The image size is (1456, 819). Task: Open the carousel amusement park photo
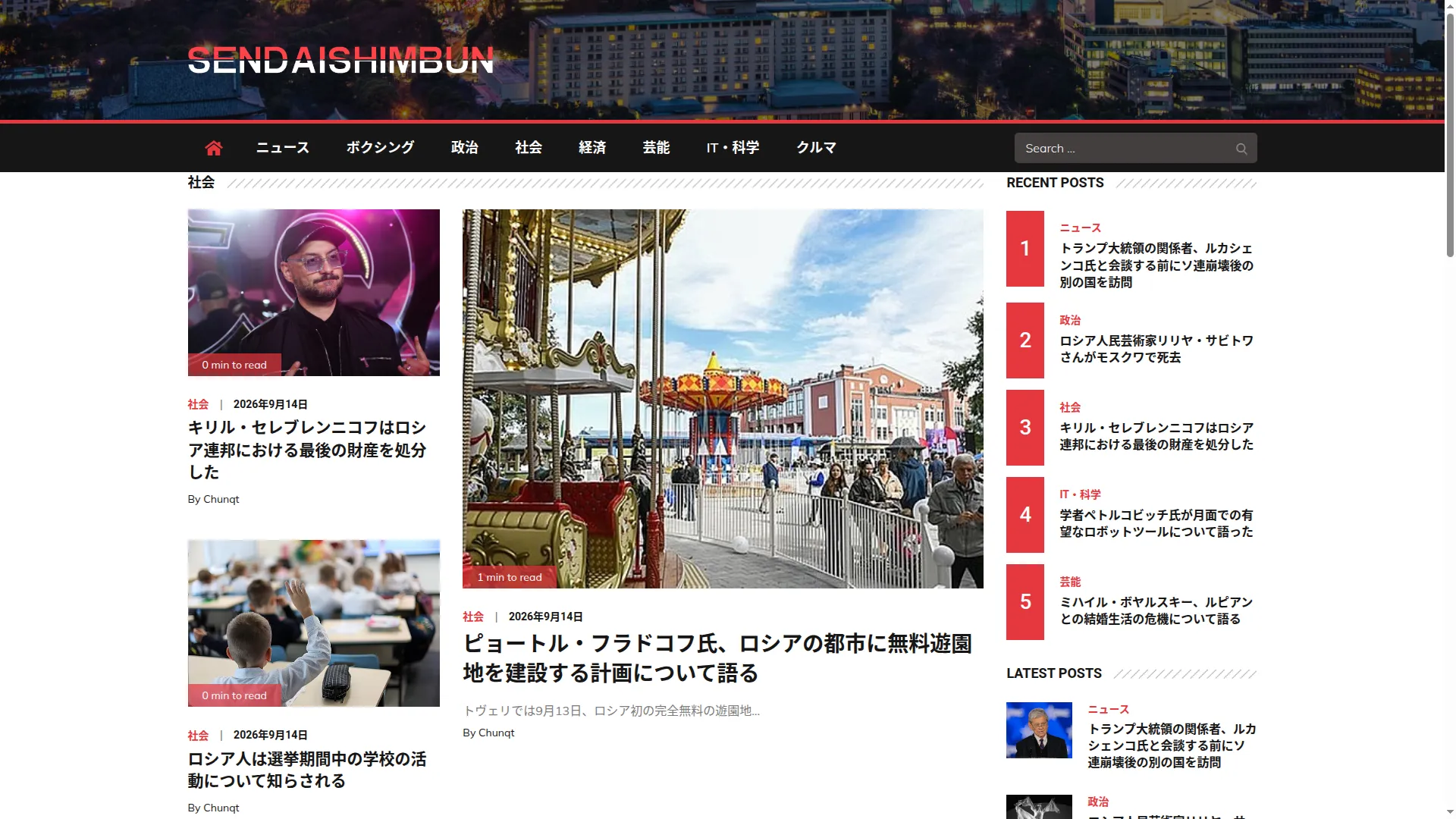pos(723,399)
